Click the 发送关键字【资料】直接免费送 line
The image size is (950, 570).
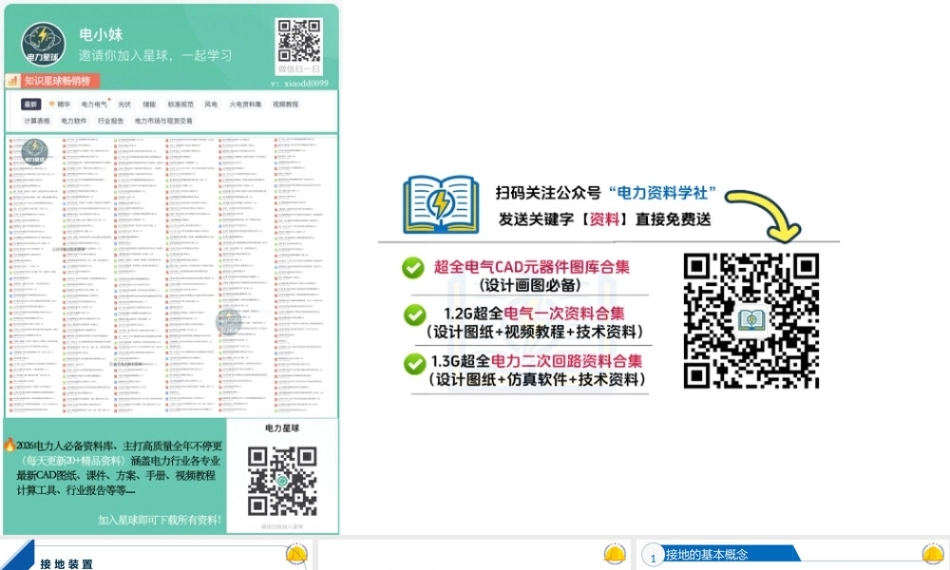point(605,219)
